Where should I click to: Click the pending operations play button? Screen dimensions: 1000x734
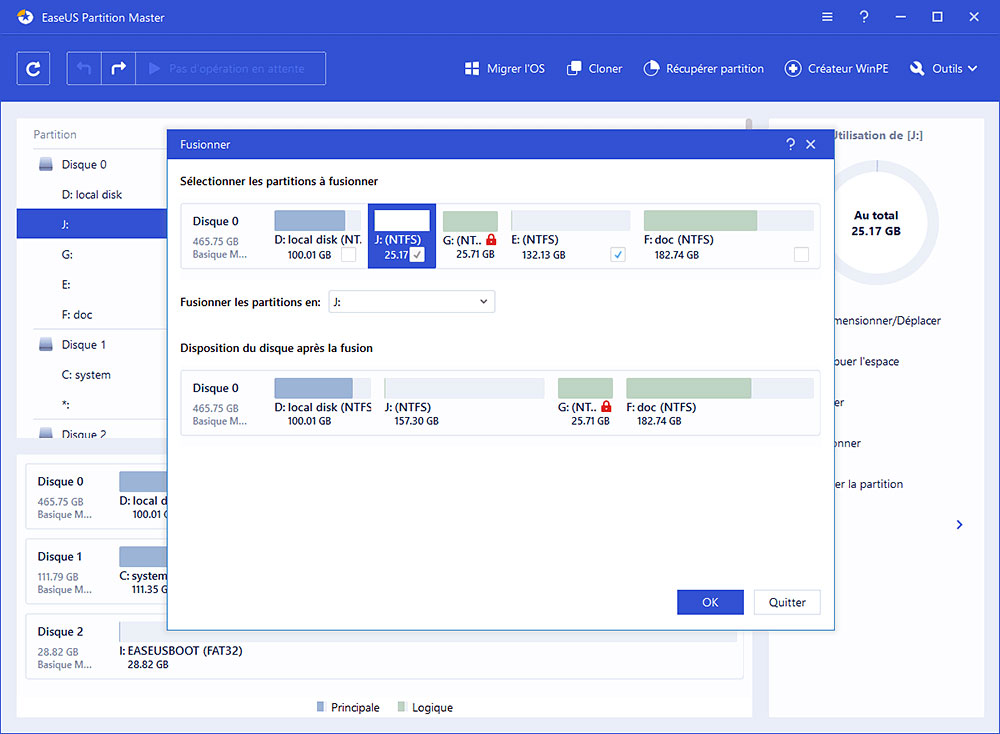coord(231,68)
